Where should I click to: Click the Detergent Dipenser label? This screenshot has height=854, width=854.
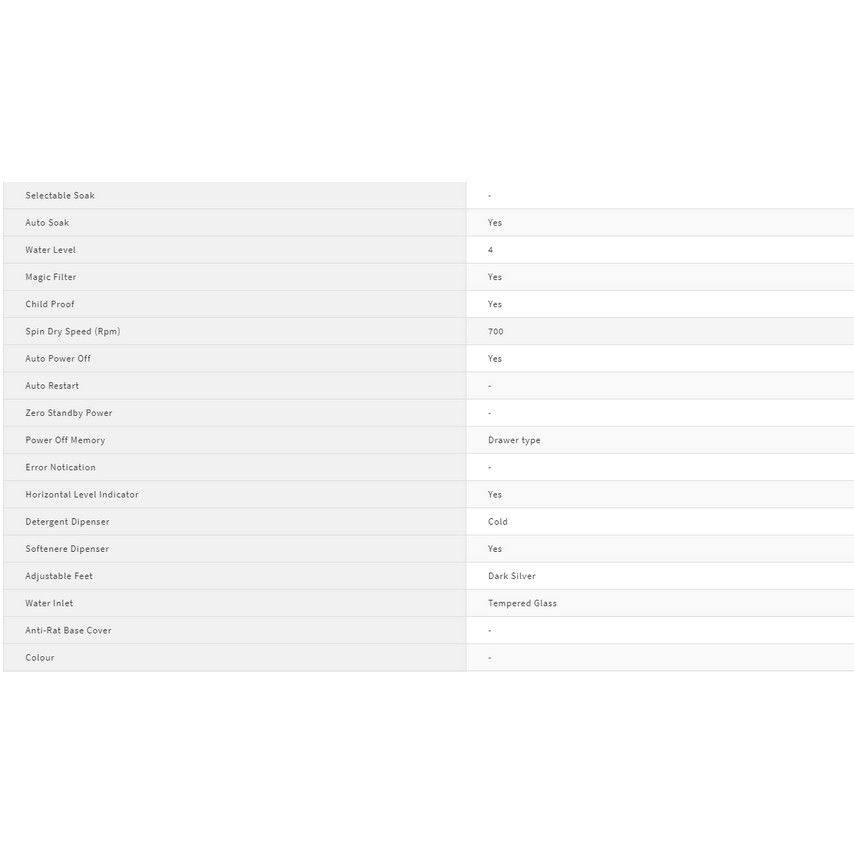[x=68, y=522]
